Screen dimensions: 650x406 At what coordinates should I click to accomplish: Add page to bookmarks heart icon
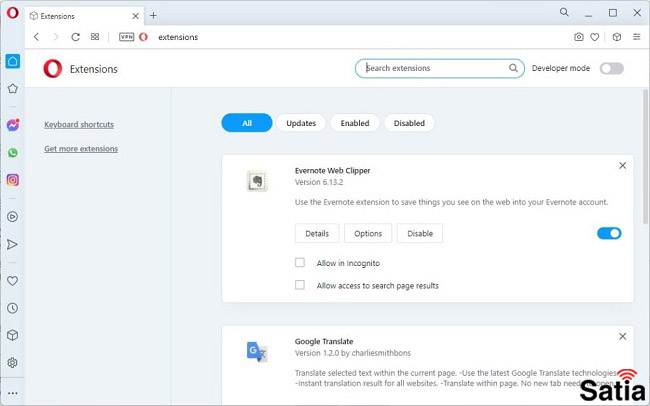(595, 37)
